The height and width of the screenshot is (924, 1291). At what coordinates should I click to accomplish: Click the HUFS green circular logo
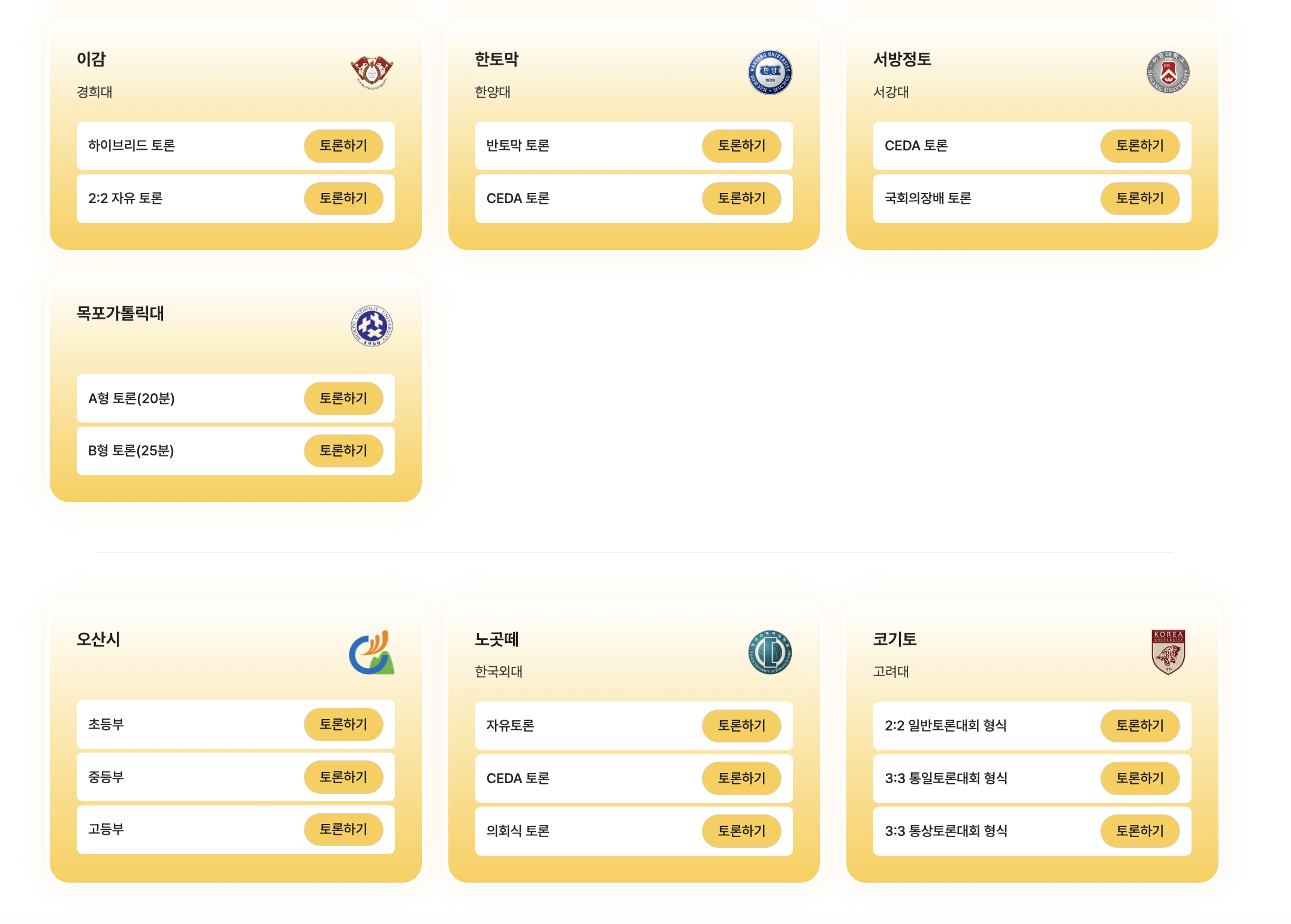(x=770, y=653)
